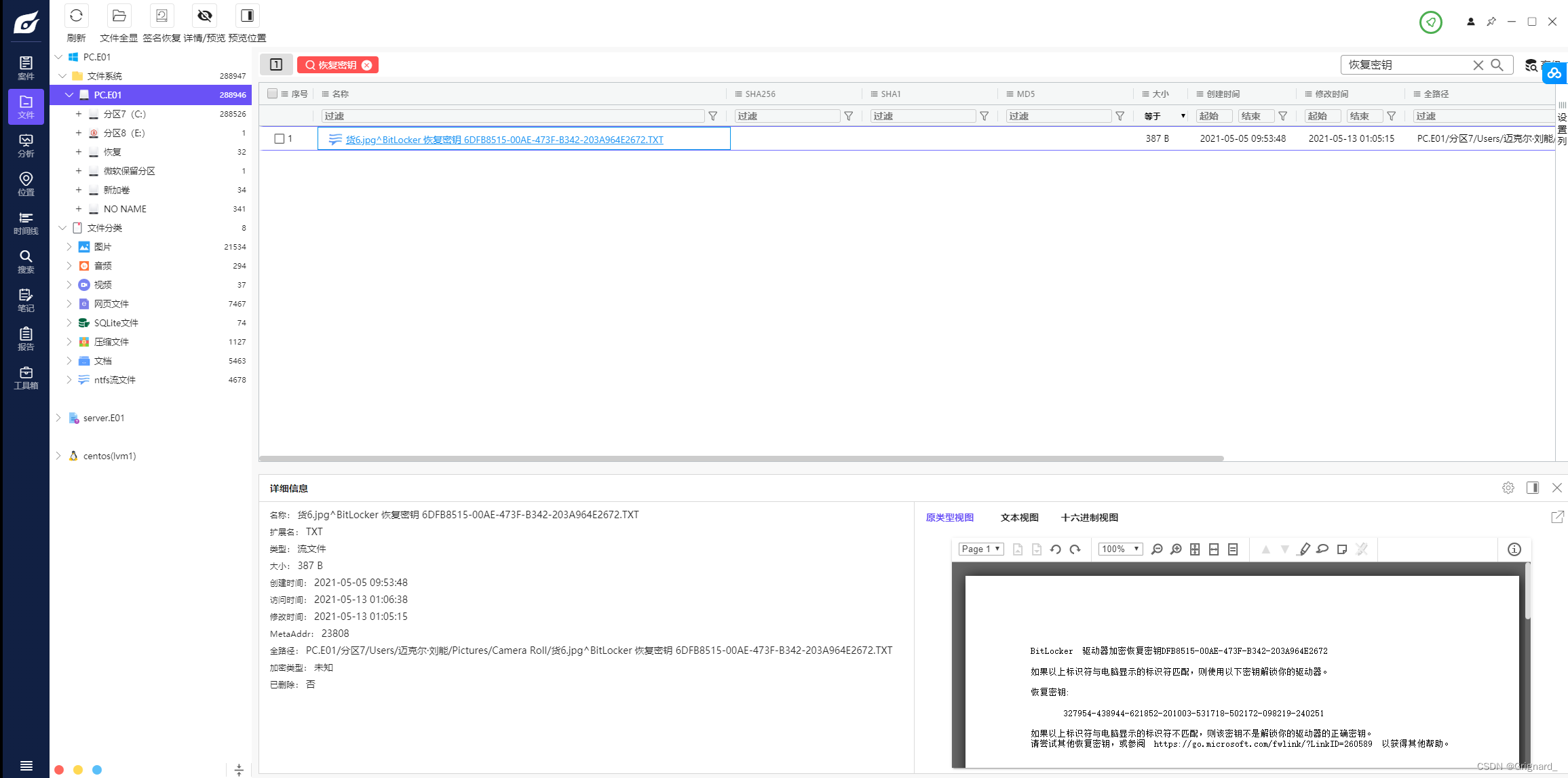Expand the 图片 category
This screenshot has height=778, width=1568.
[69, 247]
